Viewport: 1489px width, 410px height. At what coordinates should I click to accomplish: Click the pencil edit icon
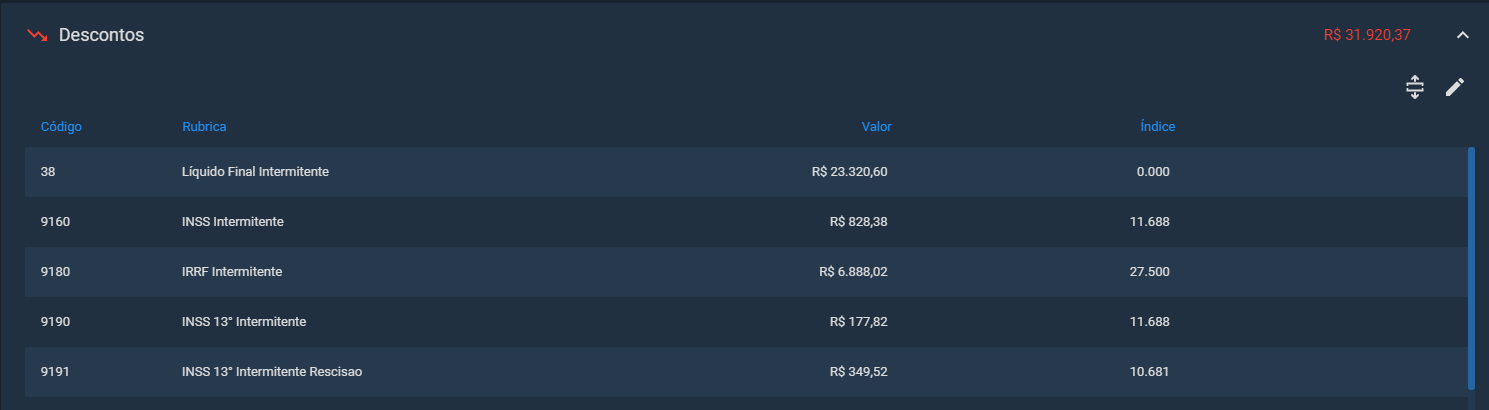click(x=1455, y=87)
